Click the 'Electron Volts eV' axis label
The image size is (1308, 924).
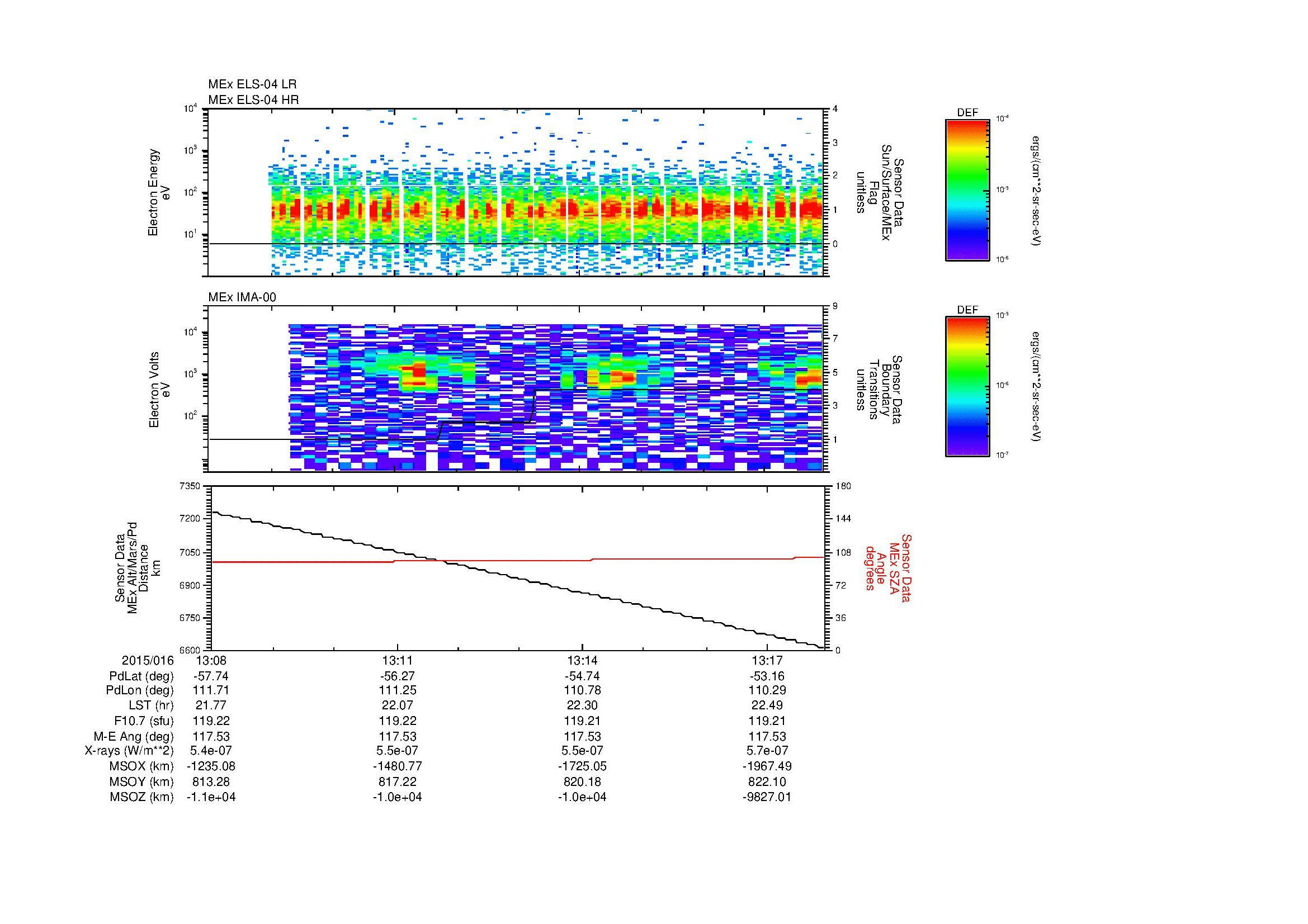point(159,390)
